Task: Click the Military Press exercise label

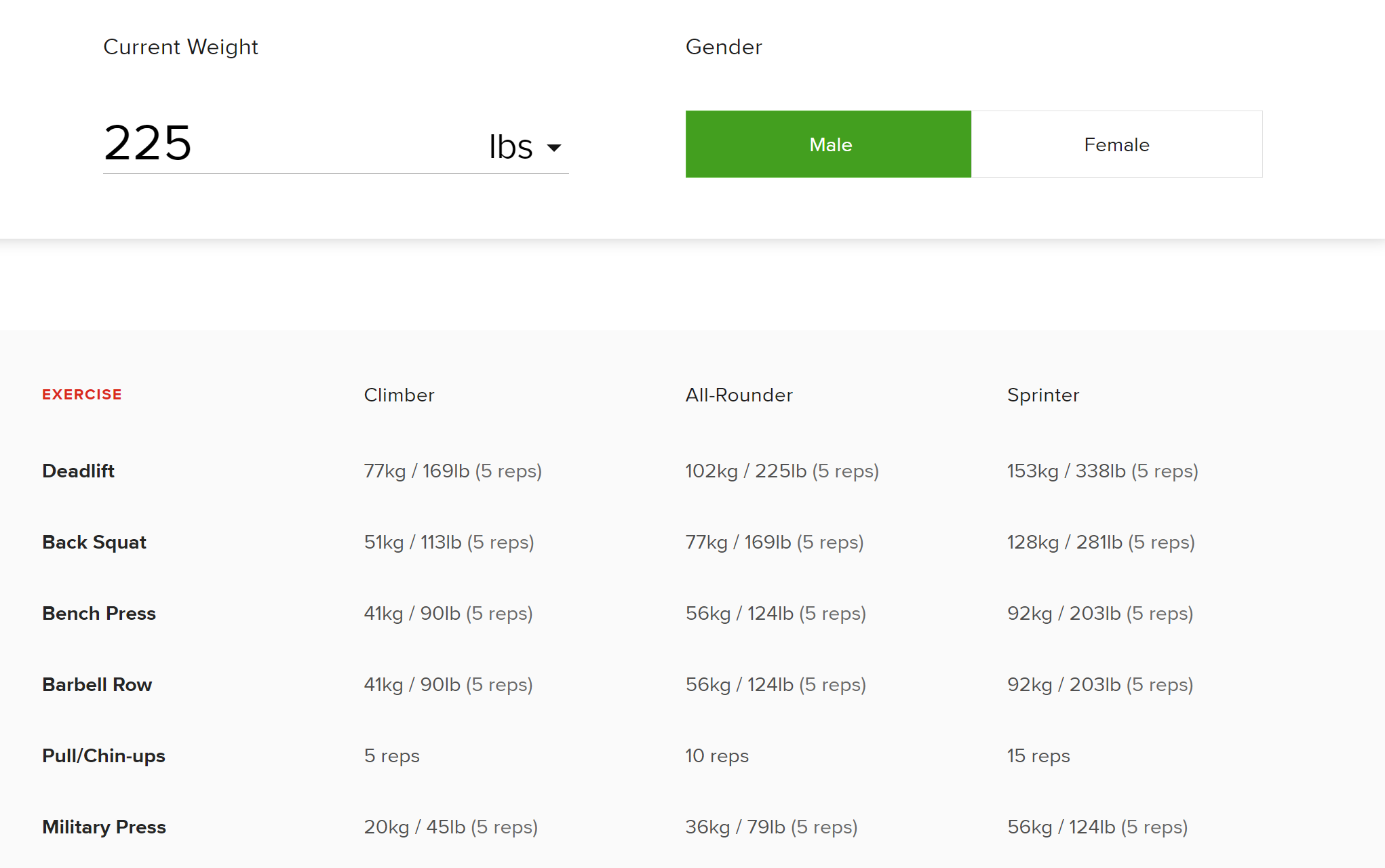Action: (104, 827)
